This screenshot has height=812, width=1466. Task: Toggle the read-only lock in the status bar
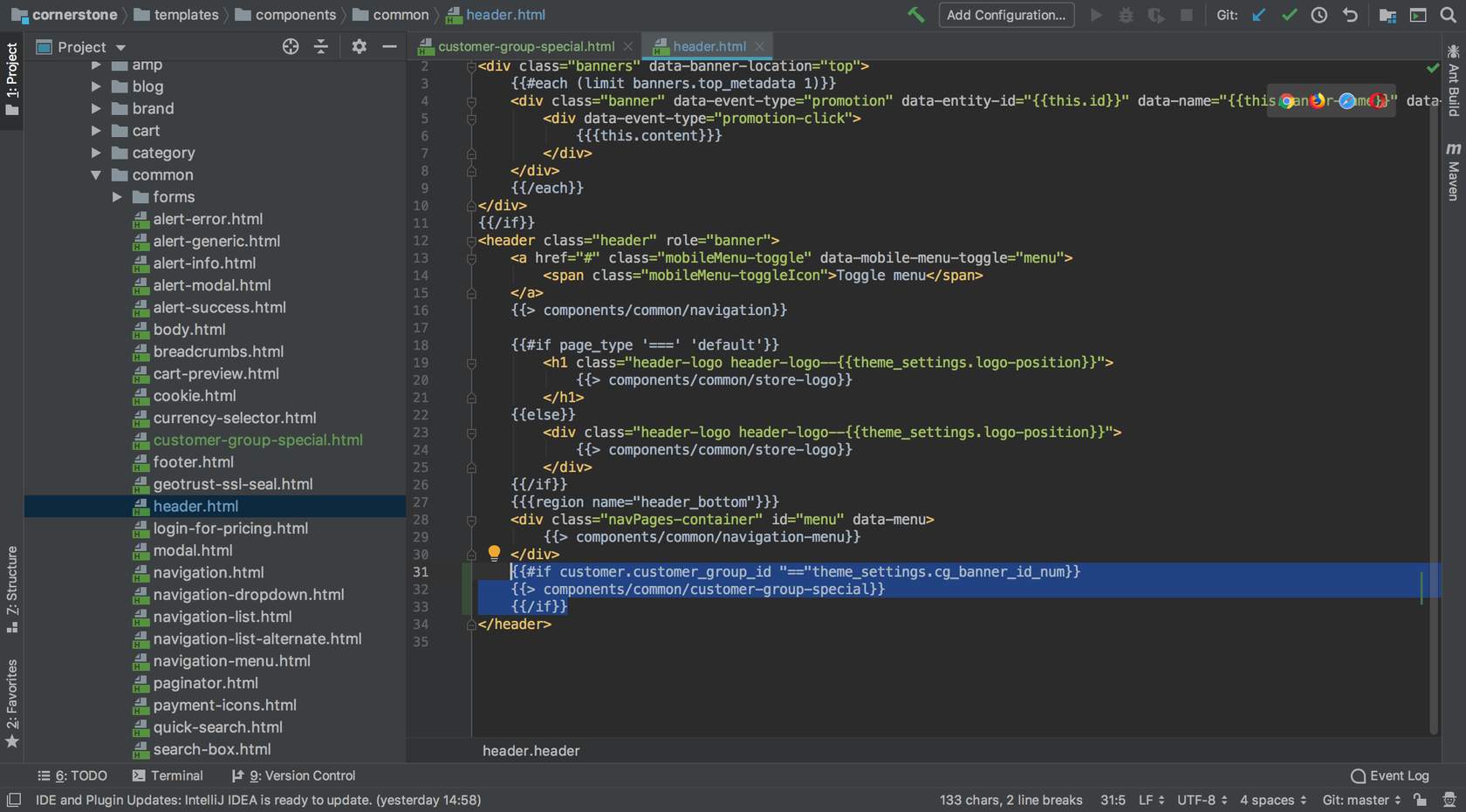click(1419, 800)
